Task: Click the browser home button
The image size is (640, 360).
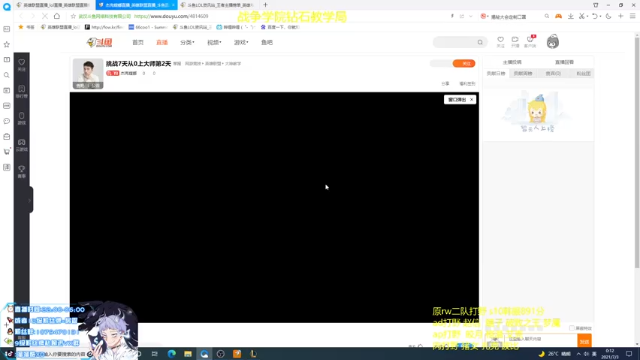Action: [57, 16]
